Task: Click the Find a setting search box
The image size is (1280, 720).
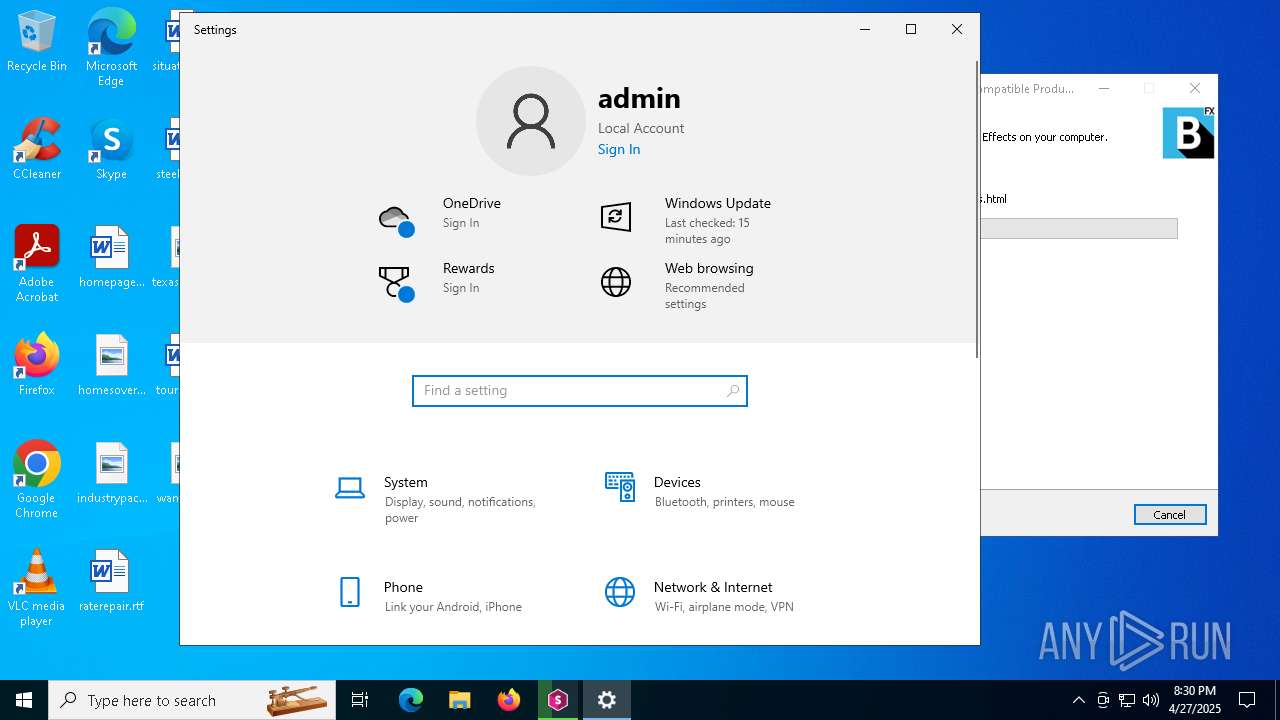Action: [580, 391]
